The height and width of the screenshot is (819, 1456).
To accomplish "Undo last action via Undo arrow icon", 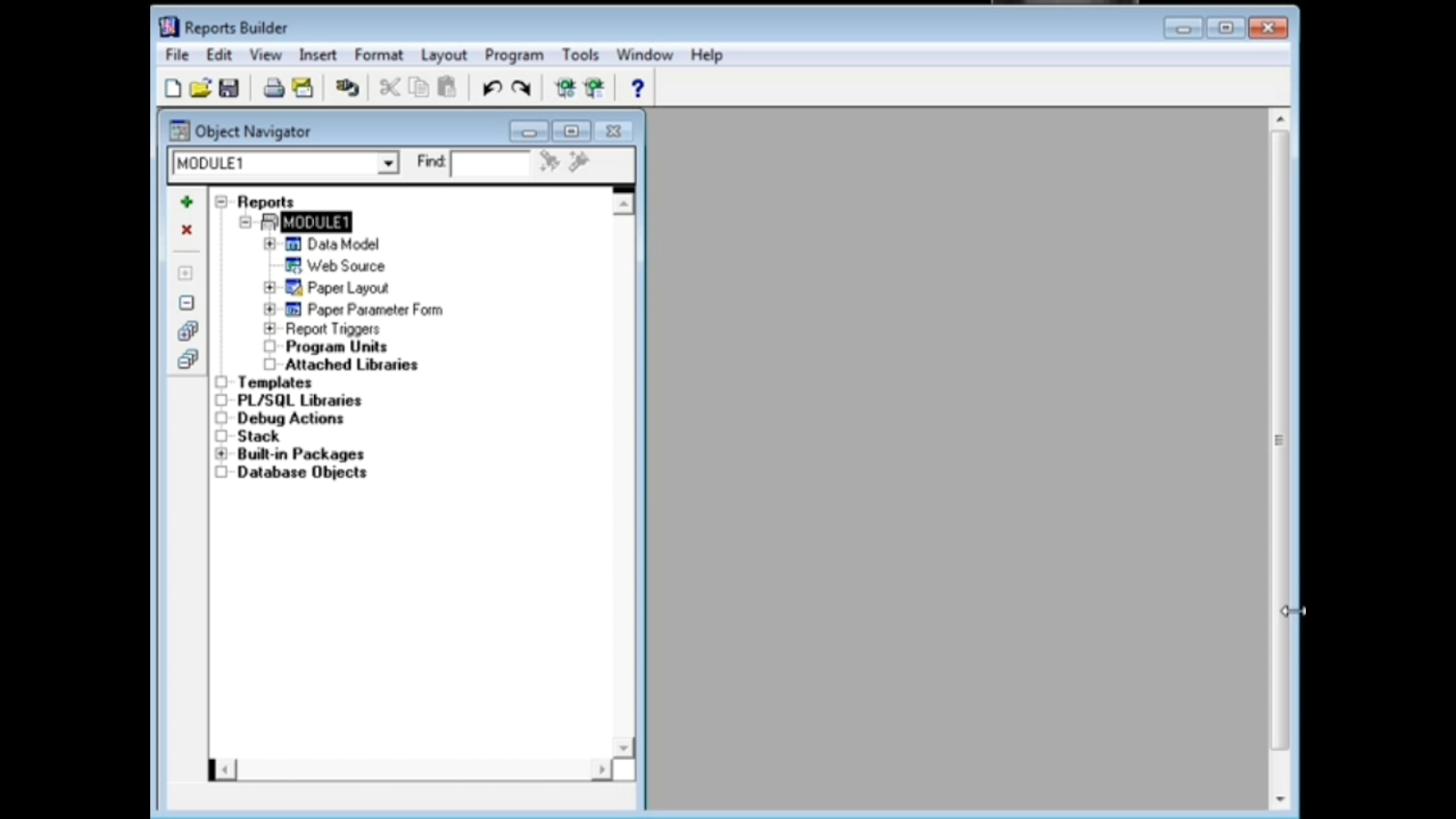I will pos(491,87).
